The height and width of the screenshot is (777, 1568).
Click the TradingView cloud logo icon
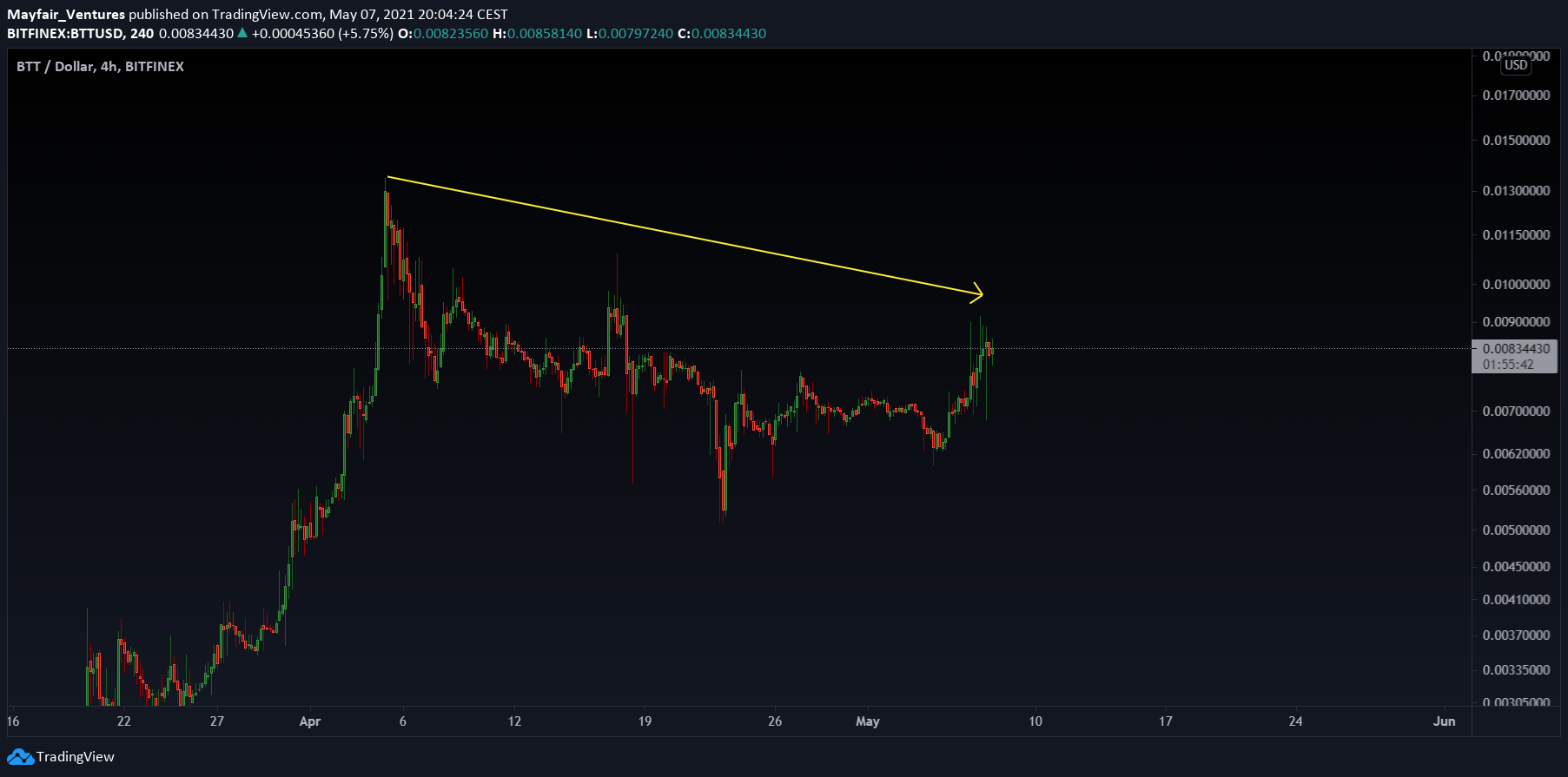point(20,757)
